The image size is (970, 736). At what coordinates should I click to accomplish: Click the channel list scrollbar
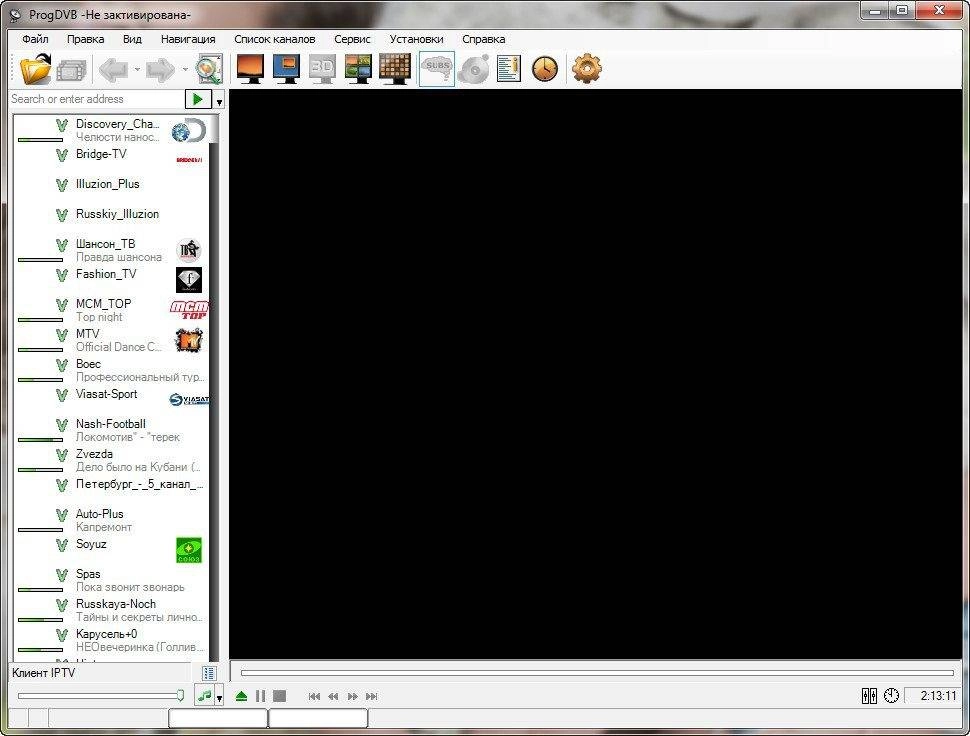coord(214,388)
